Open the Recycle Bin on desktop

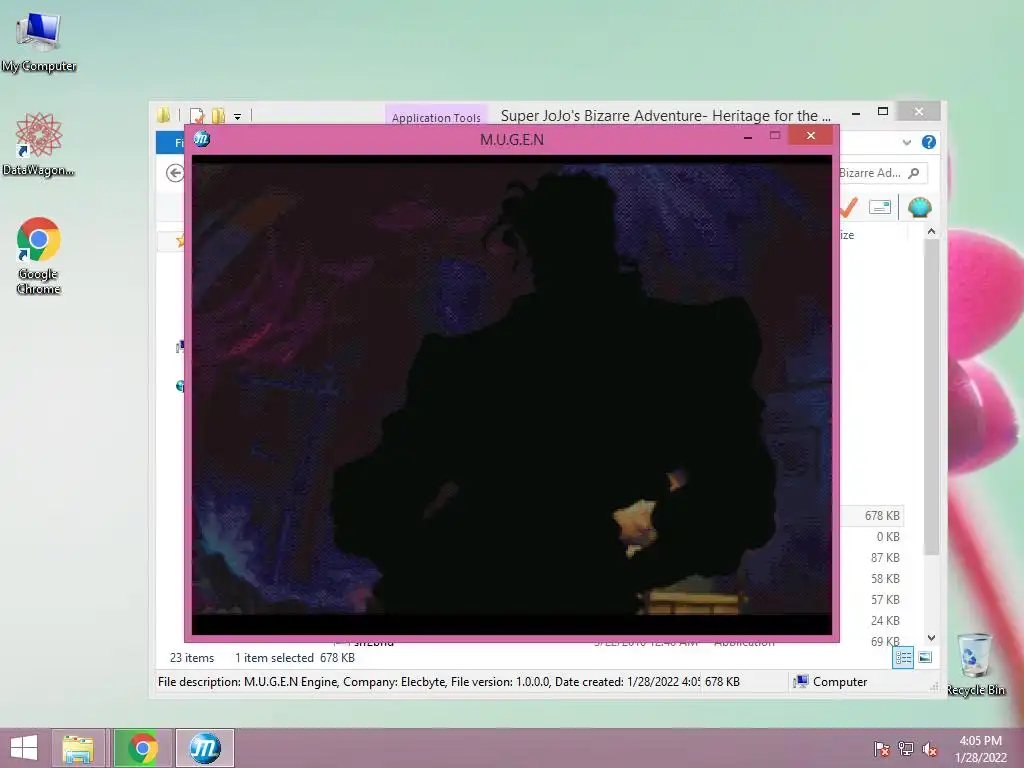point(976,664)
